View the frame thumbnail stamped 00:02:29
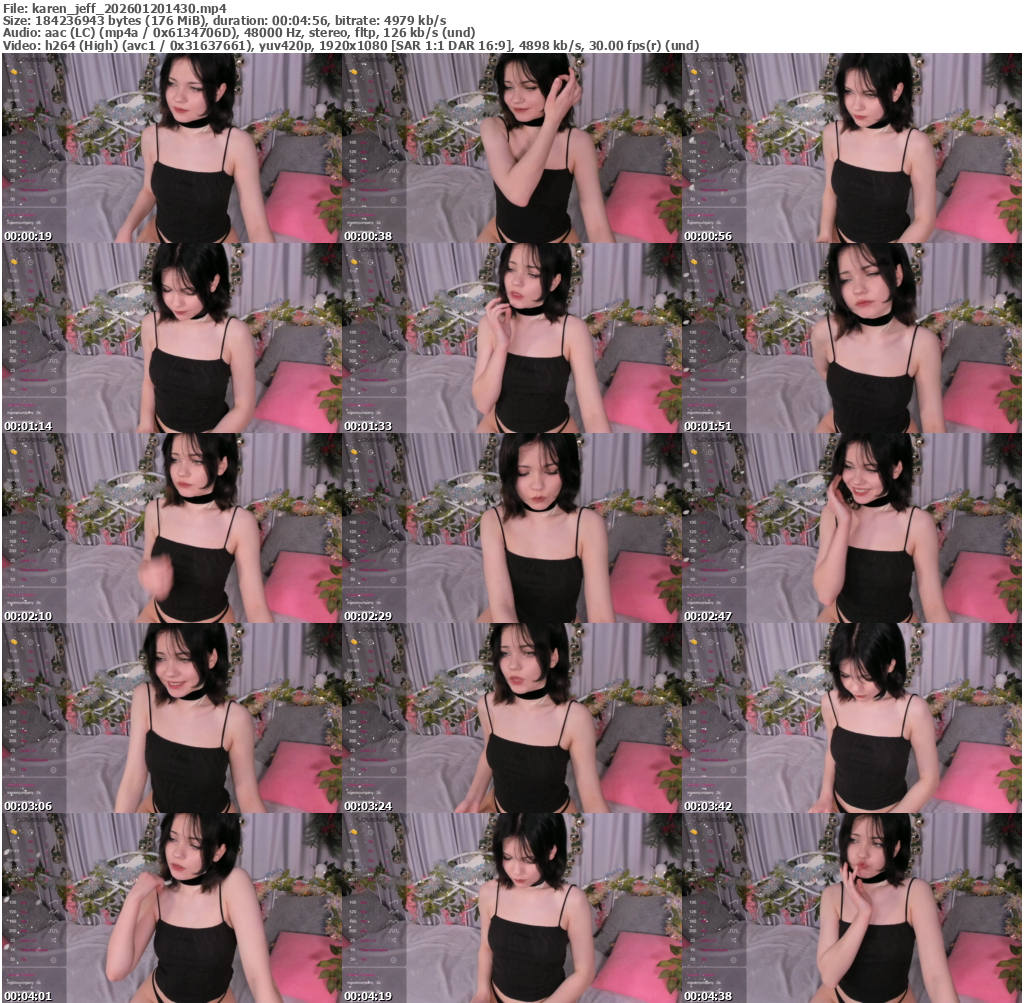The image size is (1024, 1003). point(511,528)
